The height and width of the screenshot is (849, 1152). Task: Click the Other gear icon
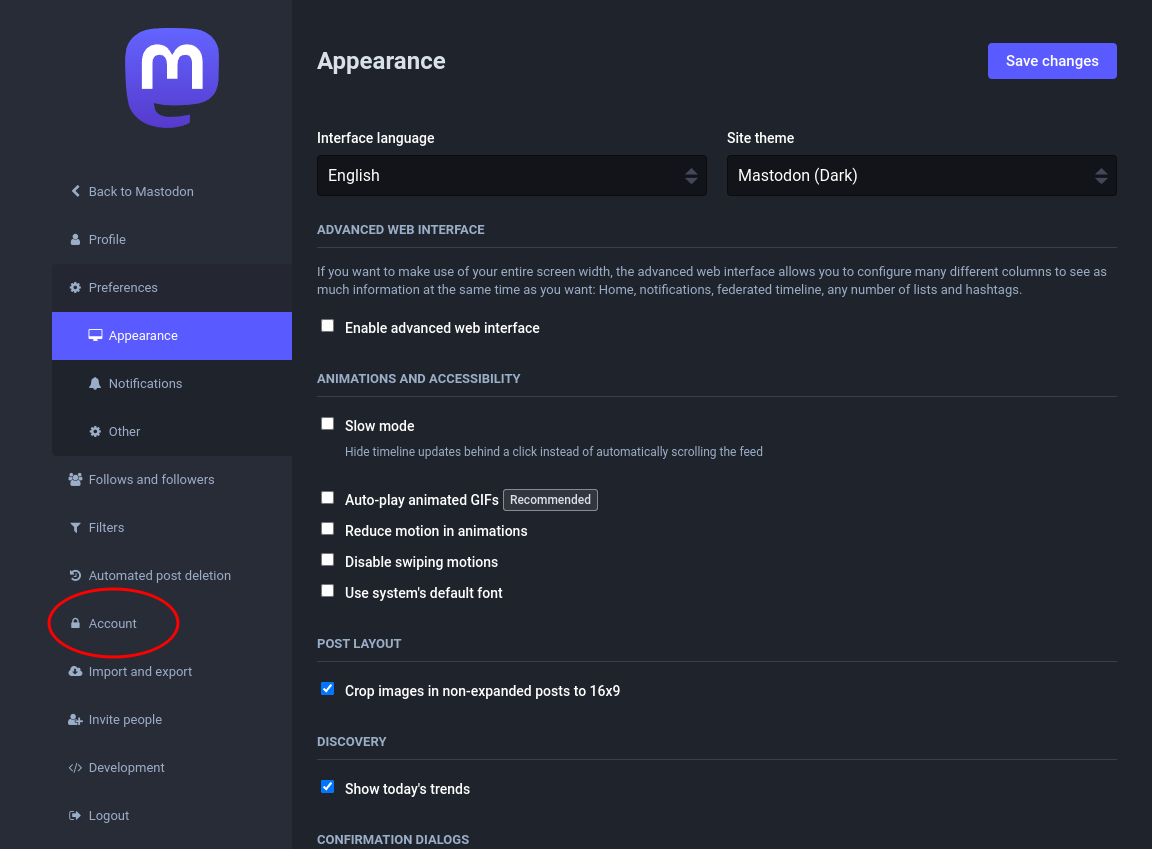click(x=95, y=431)
